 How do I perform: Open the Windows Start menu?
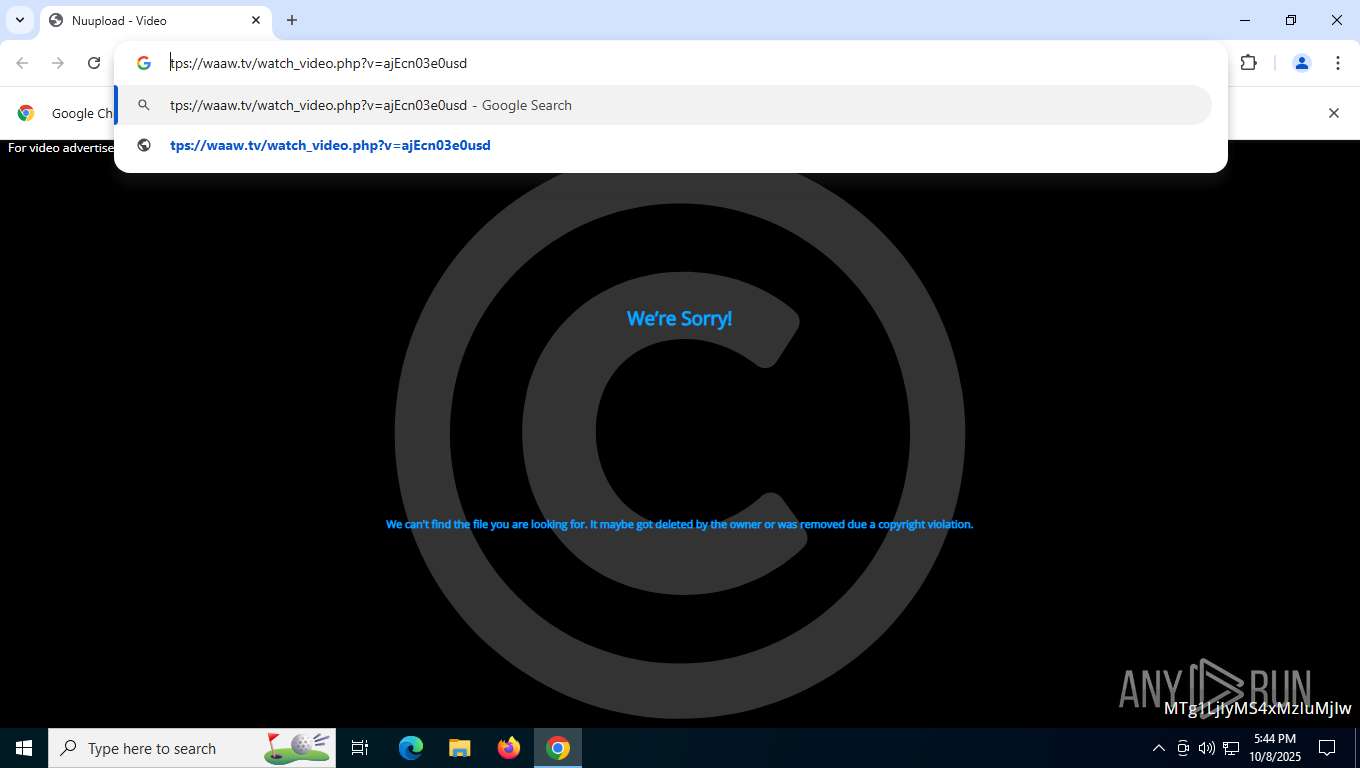(x=24, y=748)
